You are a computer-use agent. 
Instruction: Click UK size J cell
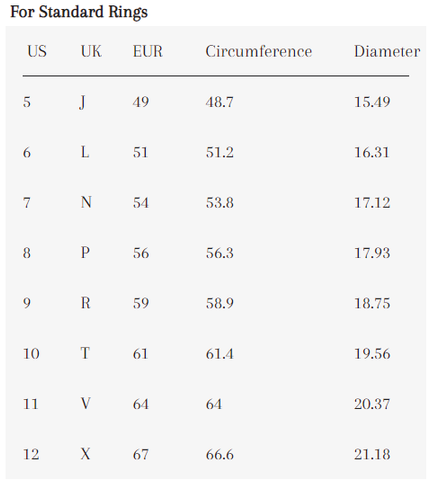click(83, 103)
